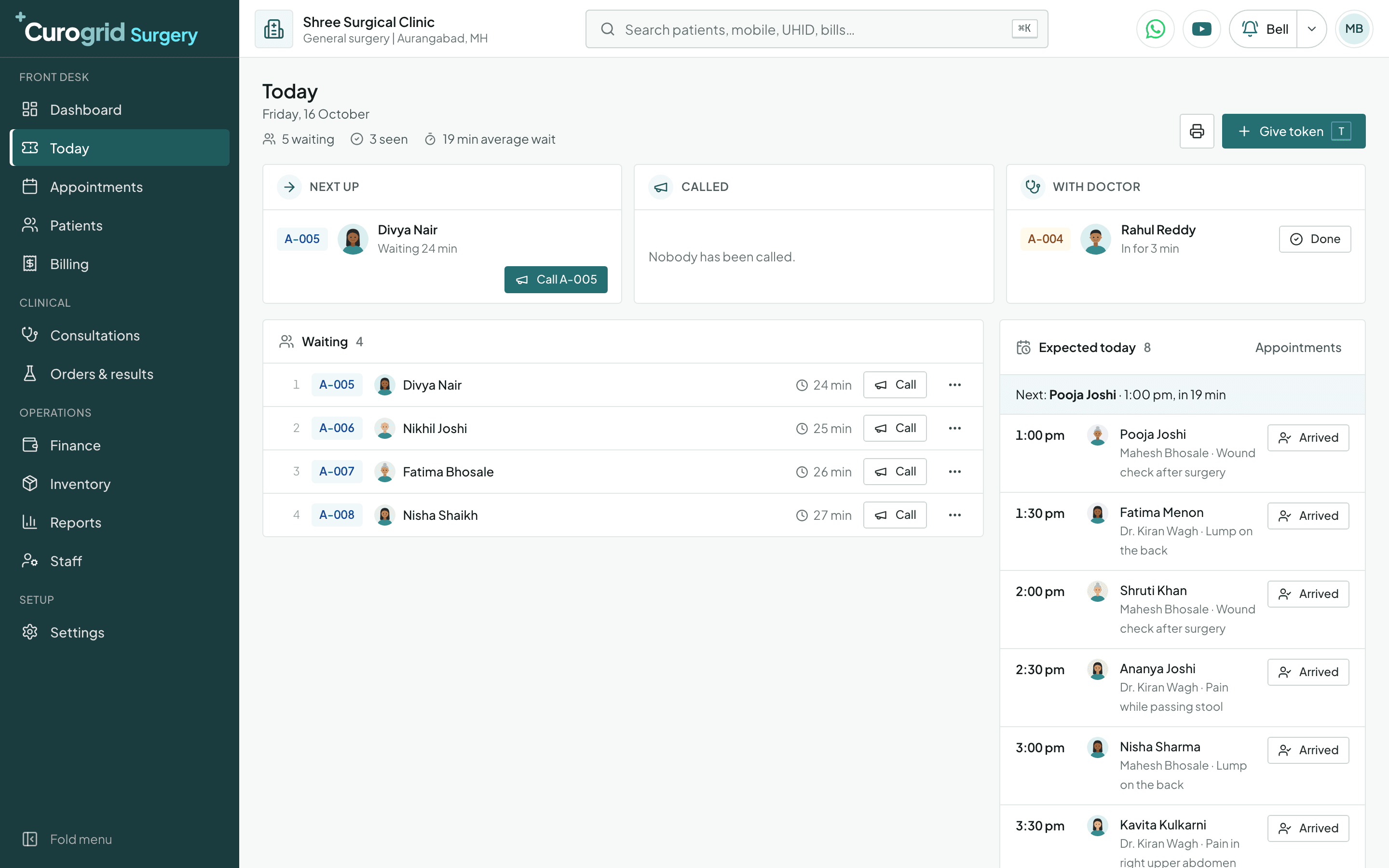Image resolution: width=1389 pixels, height=868 pixels.
Task: Click Divya Nair avatar in Next Up card
Action: pyautogui.click(x=353, y=239)
